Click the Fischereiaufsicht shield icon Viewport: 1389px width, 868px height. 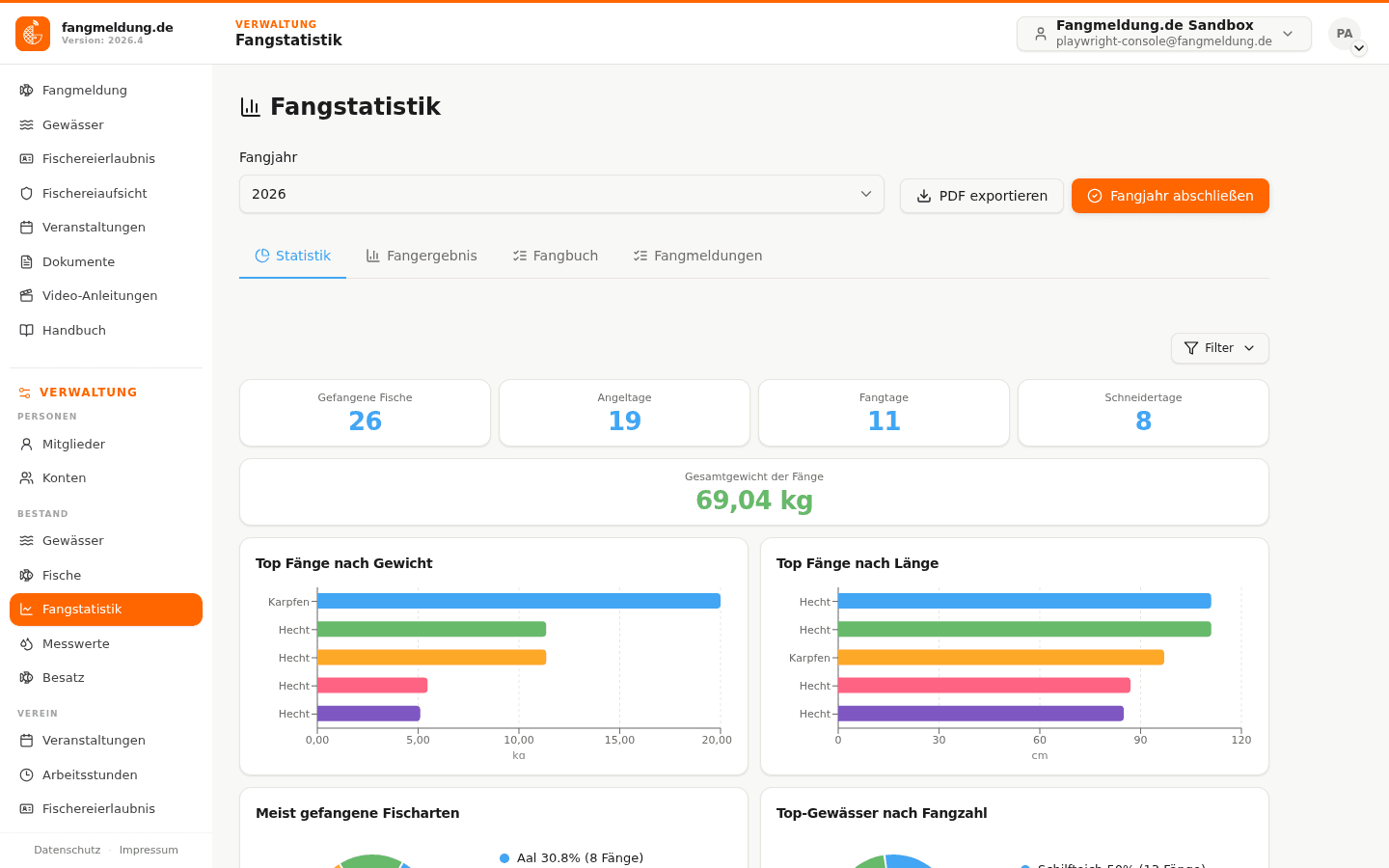[26, 193]
